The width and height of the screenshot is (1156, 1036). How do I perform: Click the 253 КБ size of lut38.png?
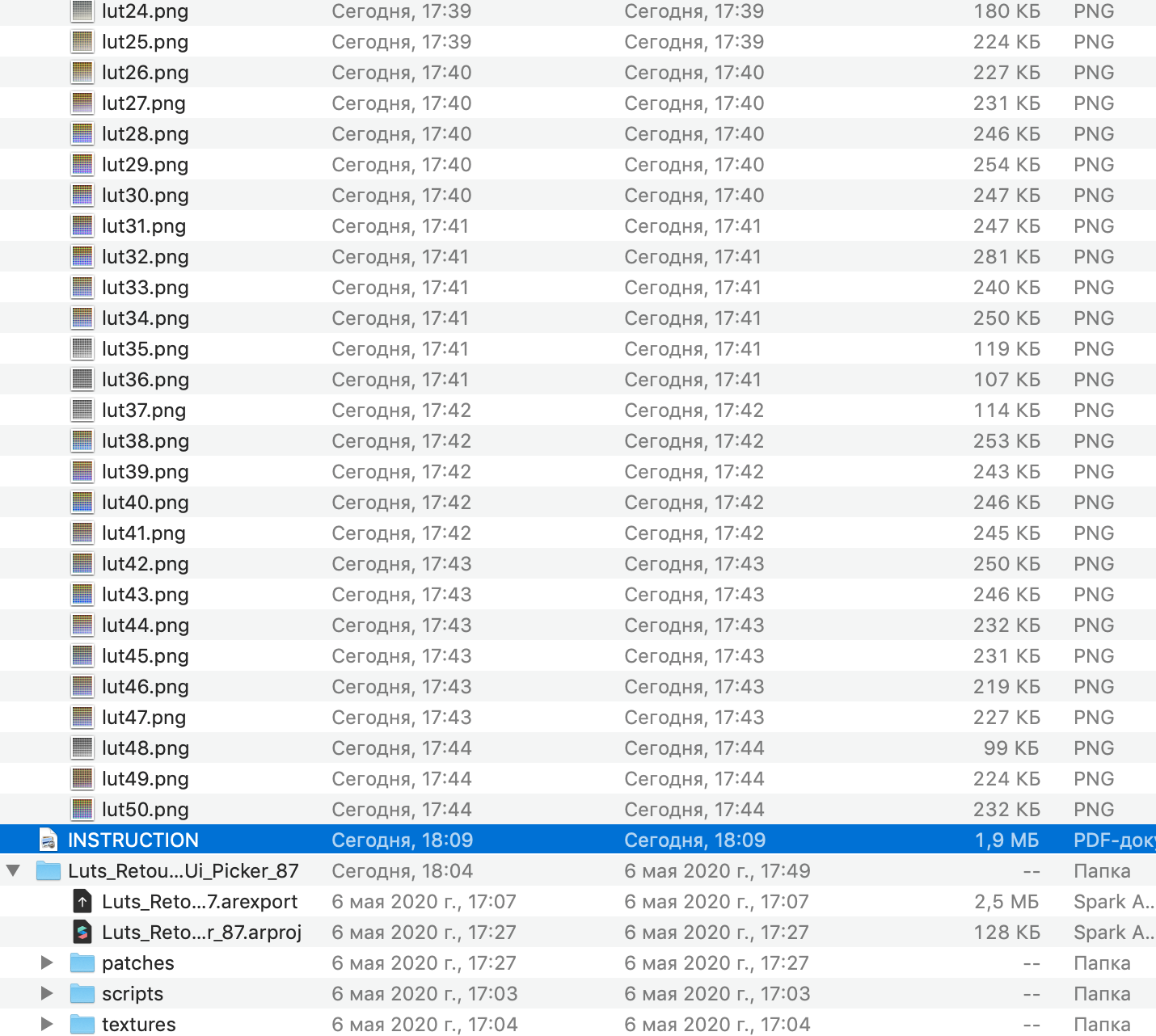pyautogui.click(x=1006, y=441)
